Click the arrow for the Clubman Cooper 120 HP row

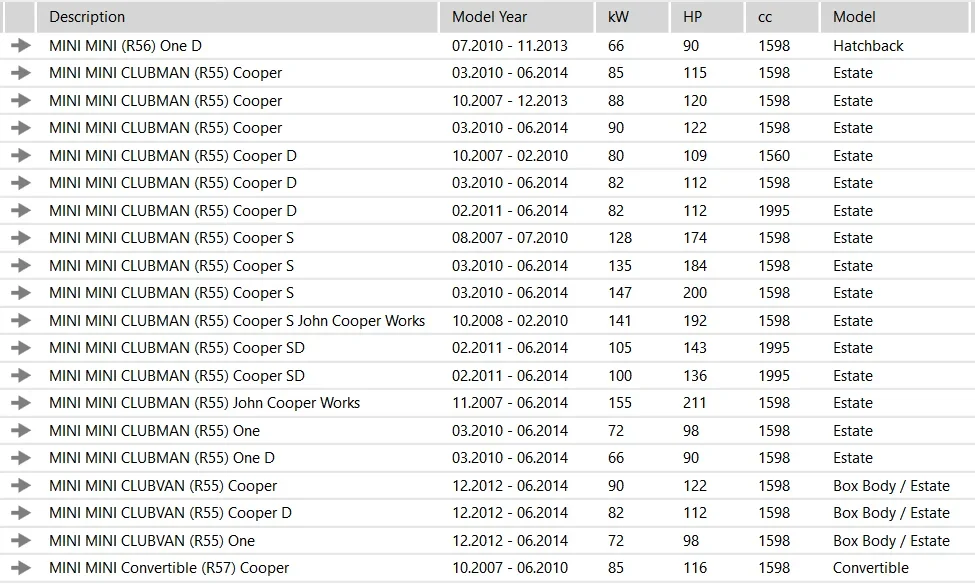pyautogui.click(x=21, y=100)
